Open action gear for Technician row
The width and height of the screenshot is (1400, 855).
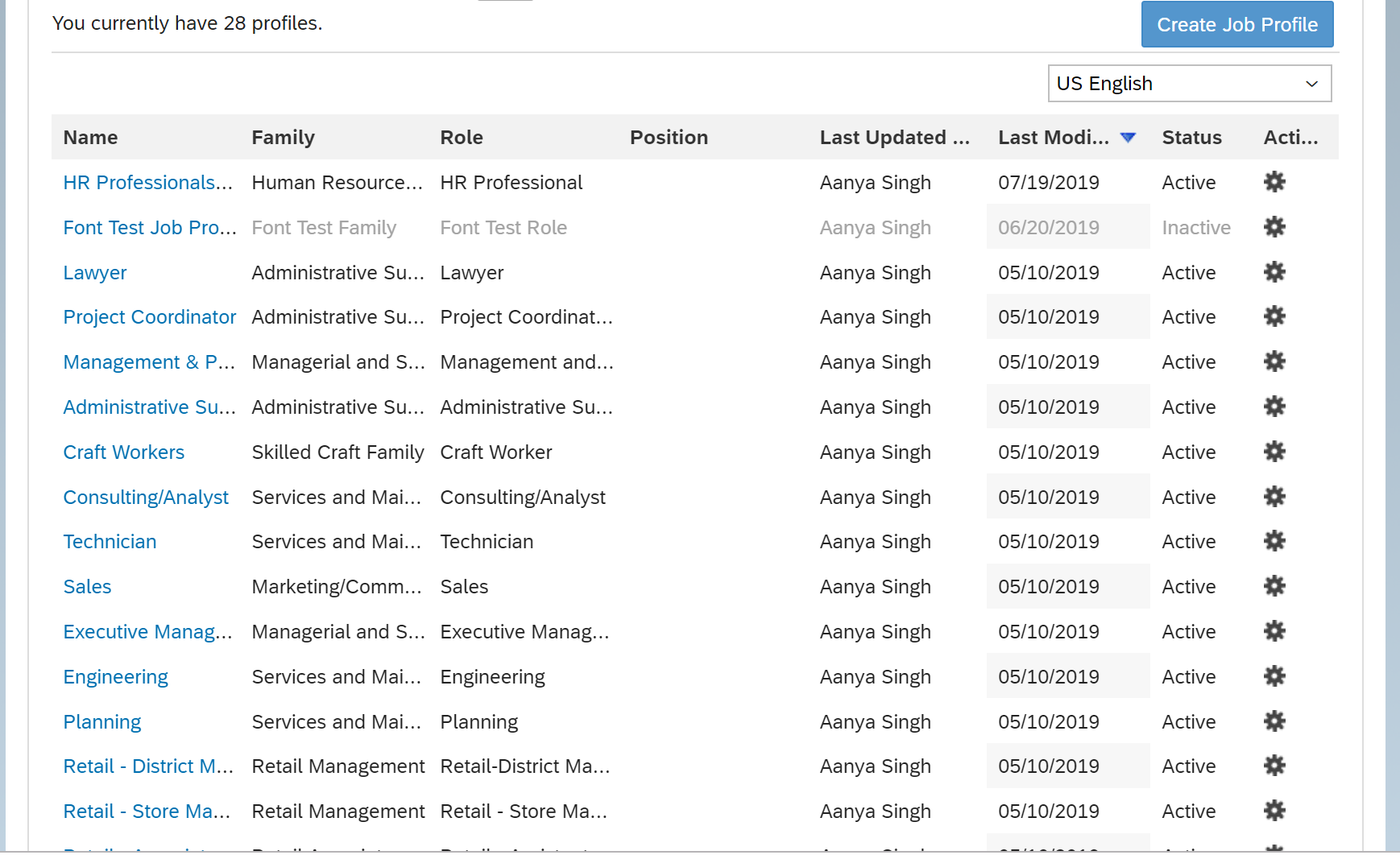[x=1274, y=541]
